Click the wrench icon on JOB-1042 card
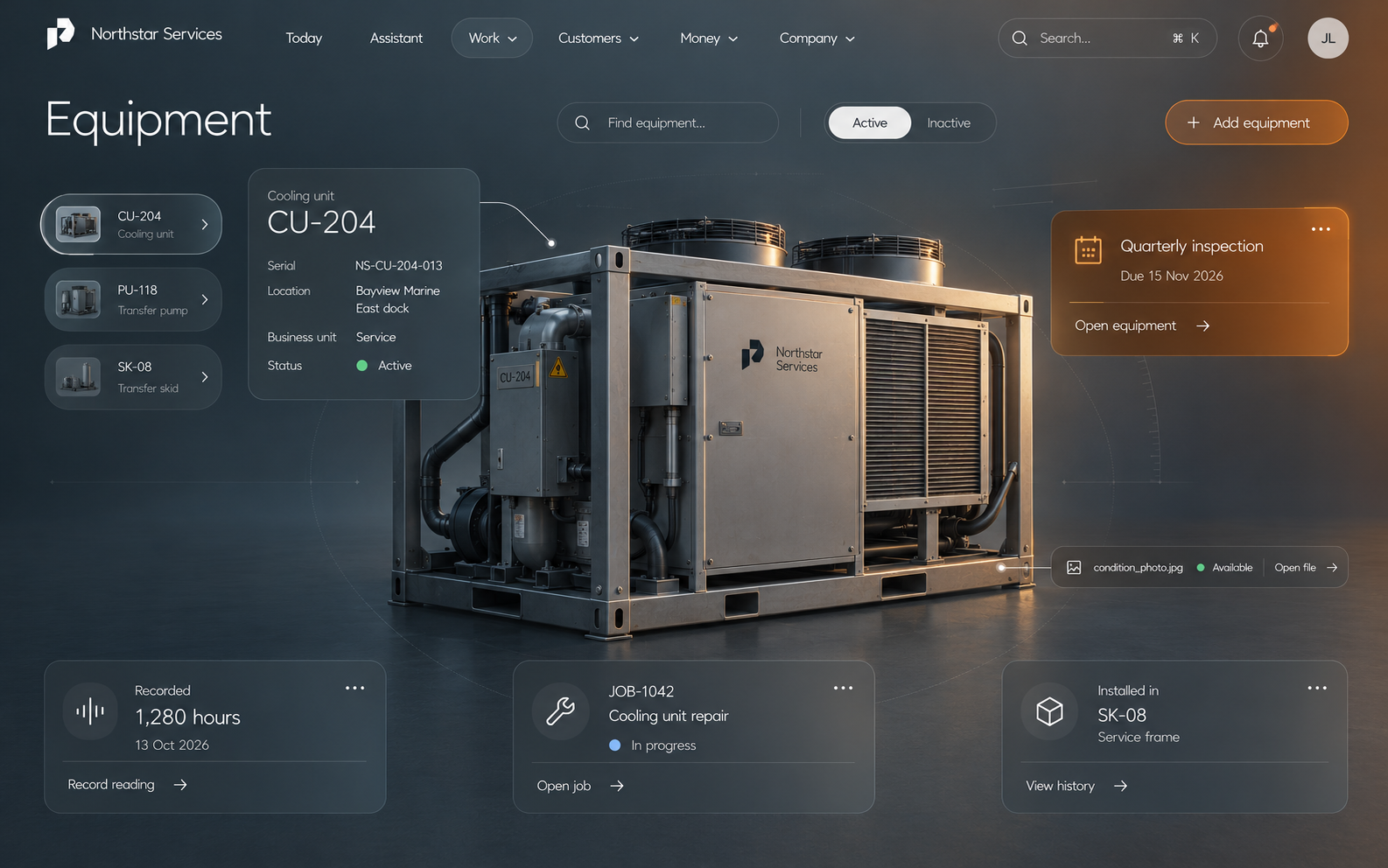1388x868 pixels. (x=560, y=711)
